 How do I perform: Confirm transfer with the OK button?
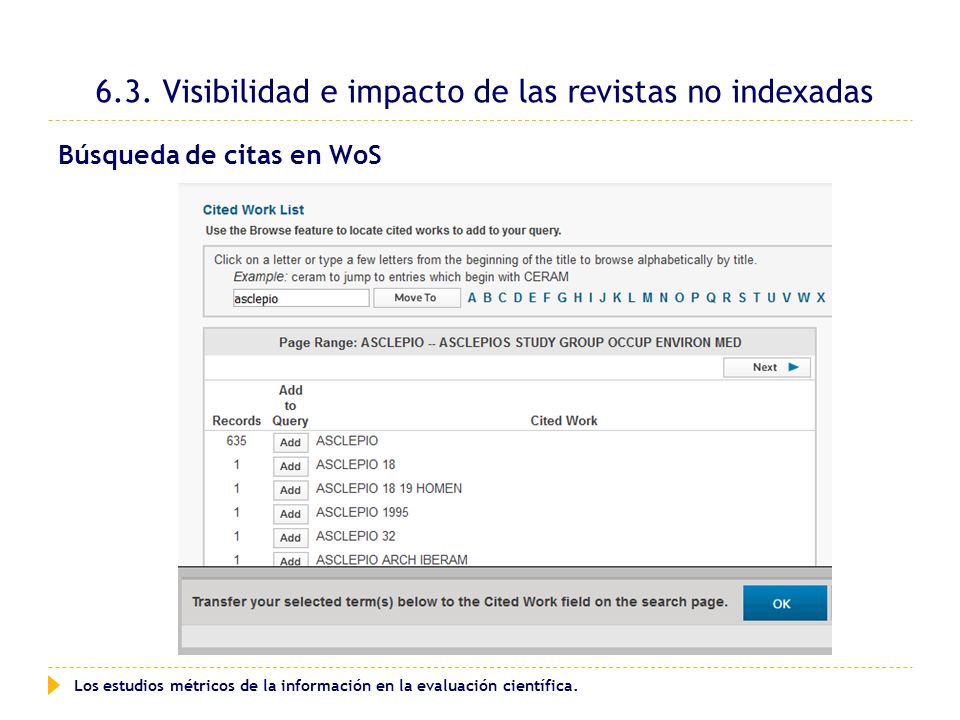click(x=785, y=603)
